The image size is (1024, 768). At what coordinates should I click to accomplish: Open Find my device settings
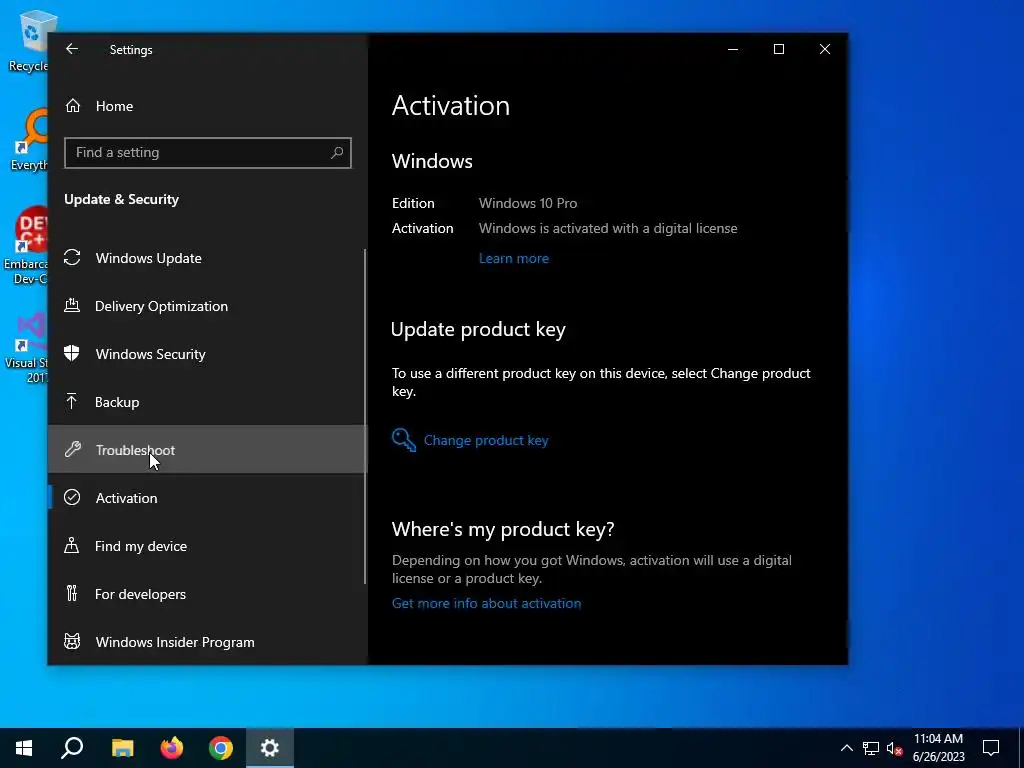[x=208, y=545]
